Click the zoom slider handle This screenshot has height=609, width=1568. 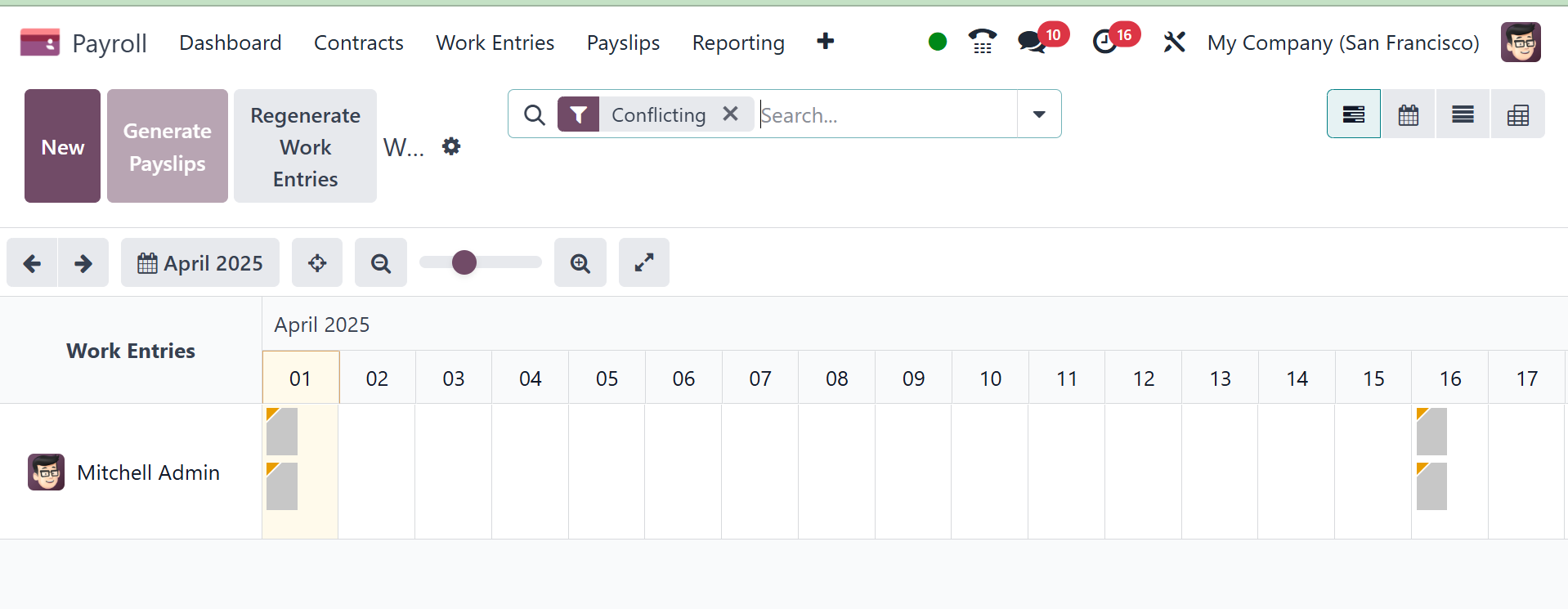[464, 262]
